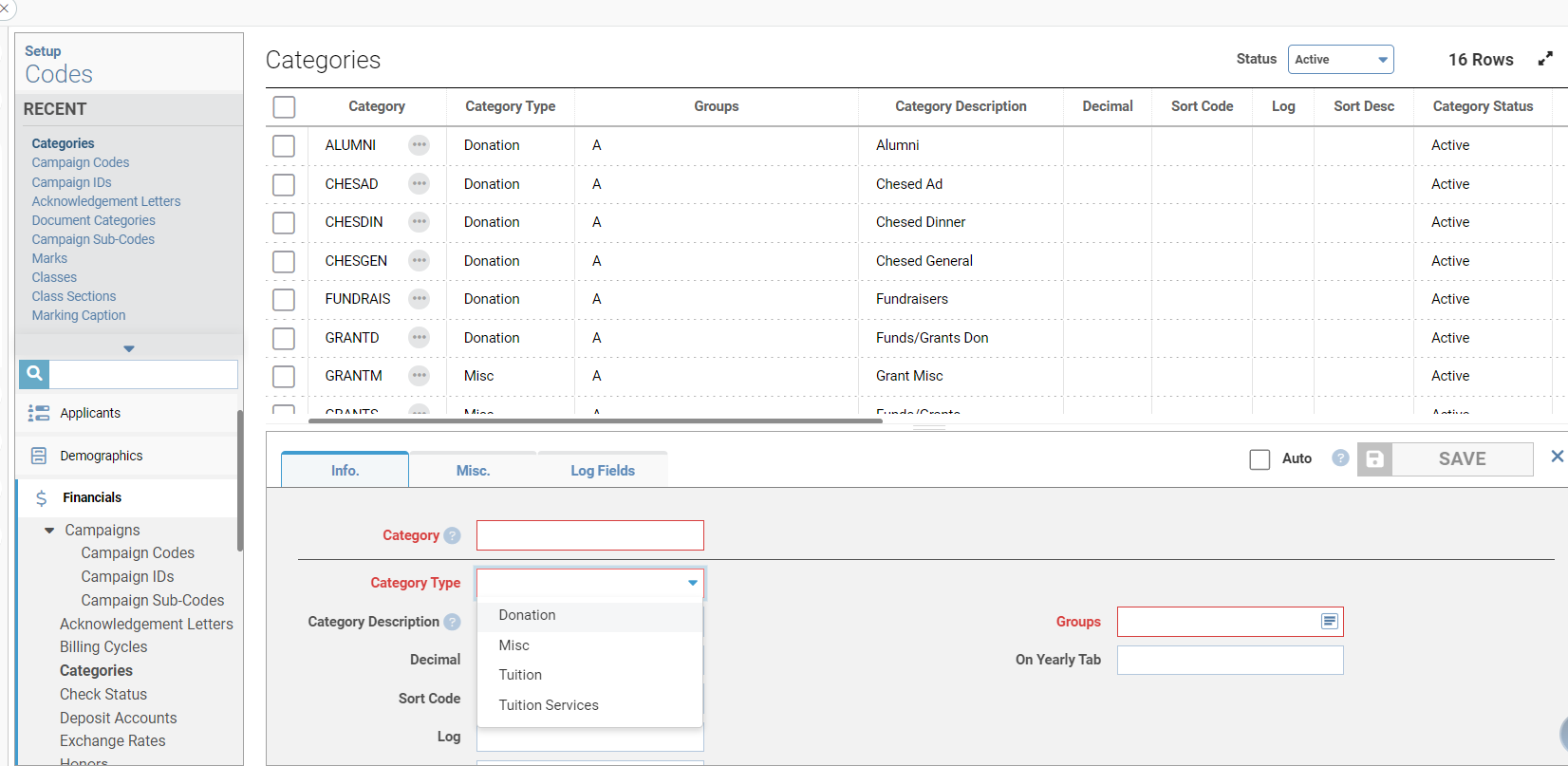Open the ALUMNI row options ellipsis
This screenshot has width=1568, height=766.
tap(419, 145)
